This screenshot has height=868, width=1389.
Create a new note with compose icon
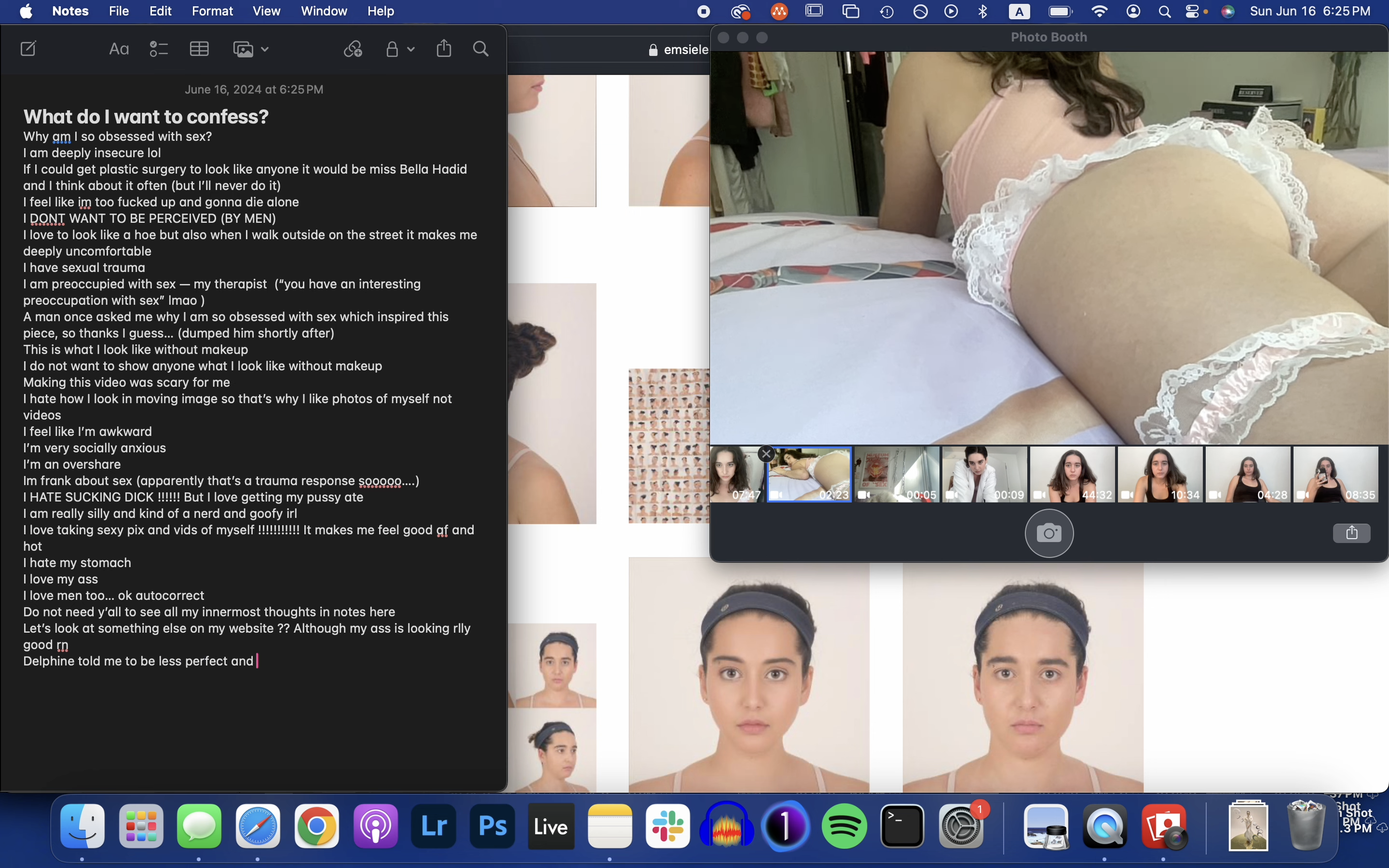coord(28,49)
